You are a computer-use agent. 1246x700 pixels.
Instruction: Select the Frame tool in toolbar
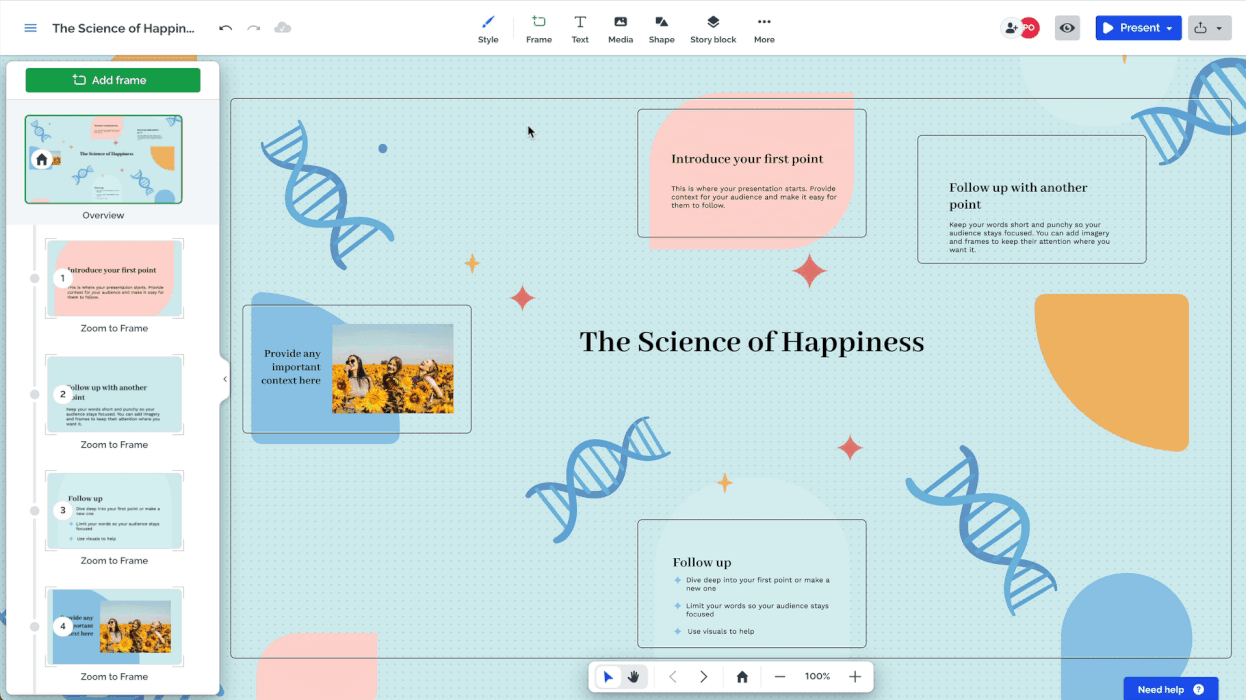539,29
